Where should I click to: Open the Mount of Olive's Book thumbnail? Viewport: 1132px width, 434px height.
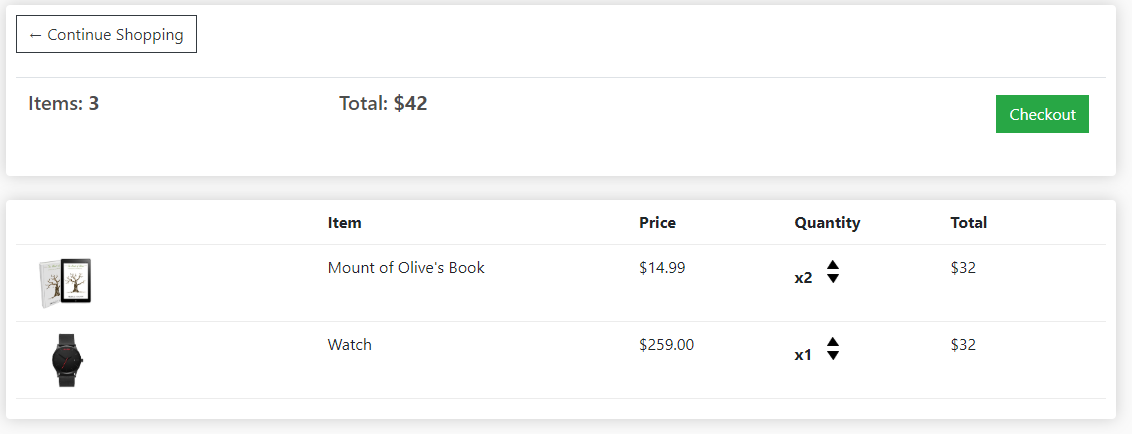point(65,283)
